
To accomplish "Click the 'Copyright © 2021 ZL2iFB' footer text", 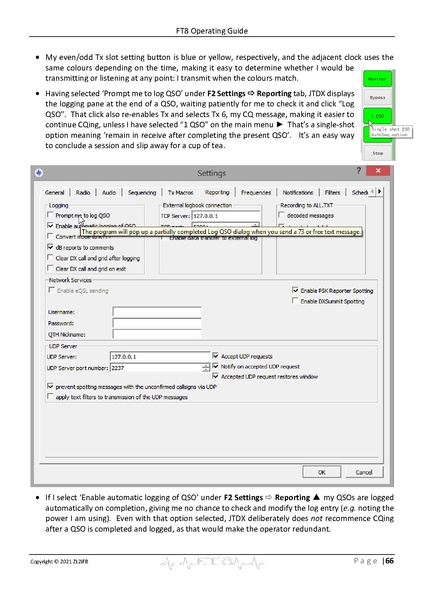I will (59, 562).
